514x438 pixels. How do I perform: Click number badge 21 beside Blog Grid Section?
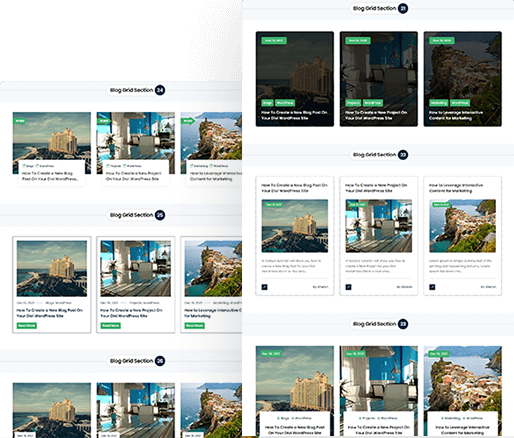tap(403, 8)
